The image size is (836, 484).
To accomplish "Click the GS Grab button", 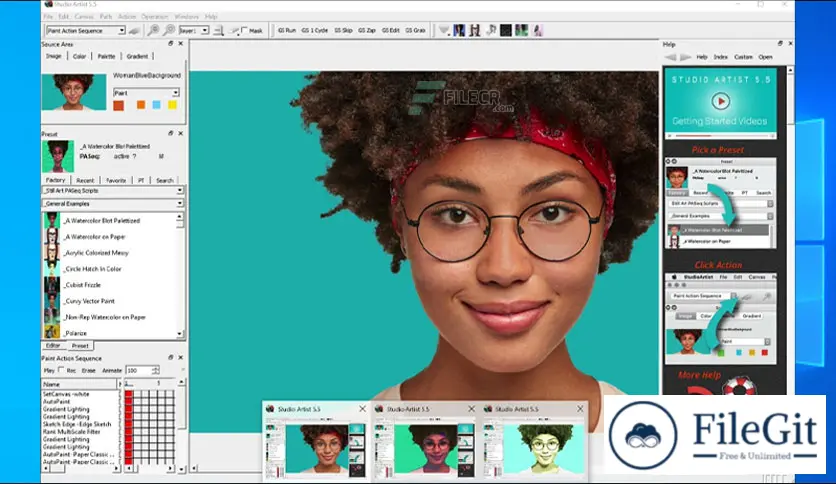I will click(x=415, y=30).
